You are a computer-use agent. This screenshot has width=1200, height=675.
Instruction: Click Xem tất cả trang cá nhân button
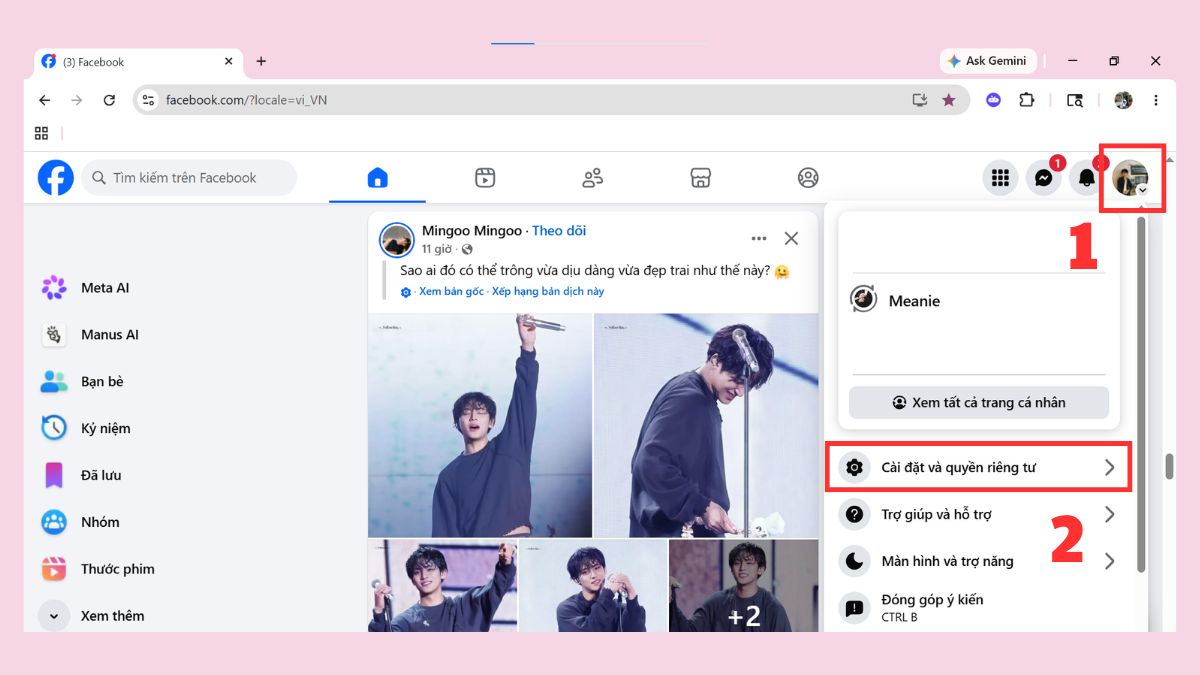click(979, 402)
